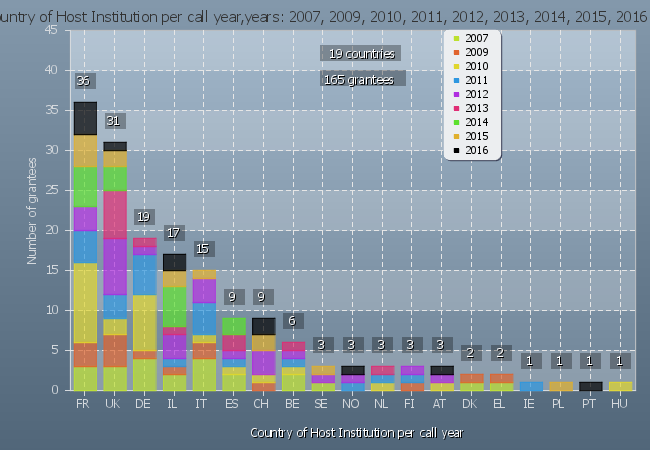Click the '165 grantees' annotation box

pyautogui.click(x=362, y=79)
